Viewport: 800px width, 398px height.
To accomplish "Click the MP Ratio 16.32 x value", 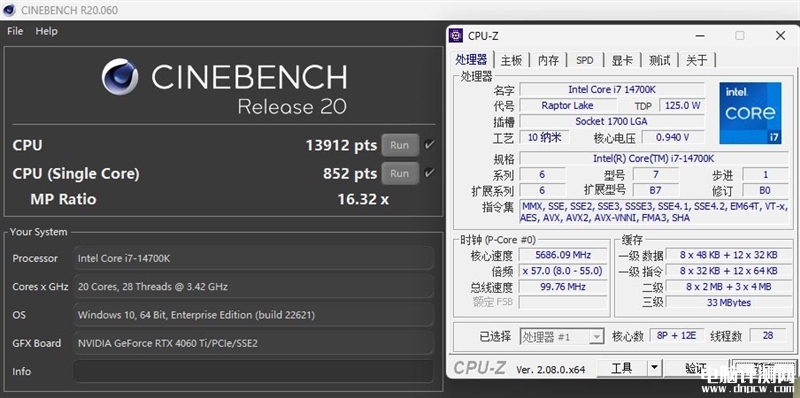I will point(363,199).
